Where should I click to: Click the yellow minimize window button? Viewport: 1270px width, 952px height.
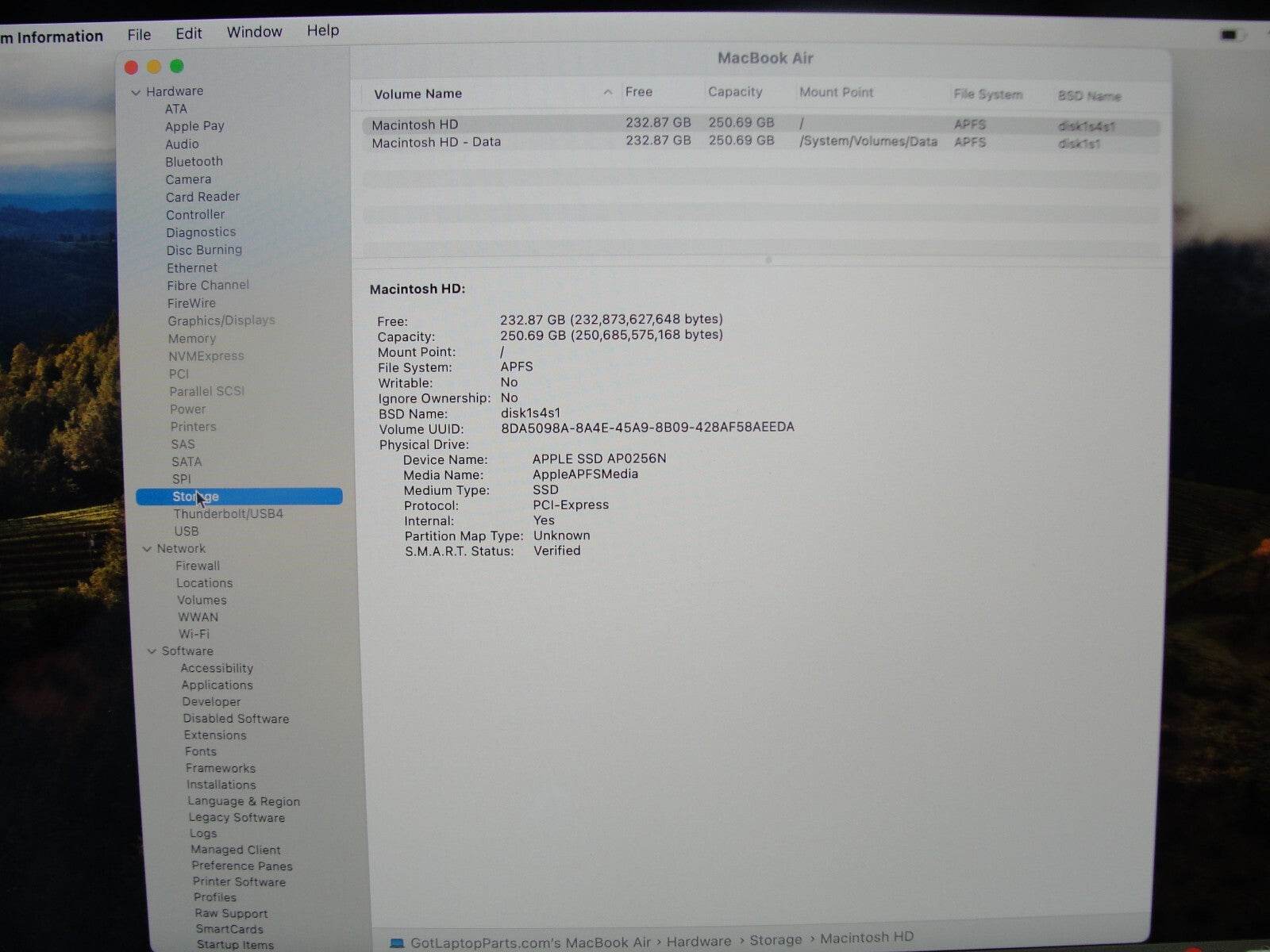[154, 67]
